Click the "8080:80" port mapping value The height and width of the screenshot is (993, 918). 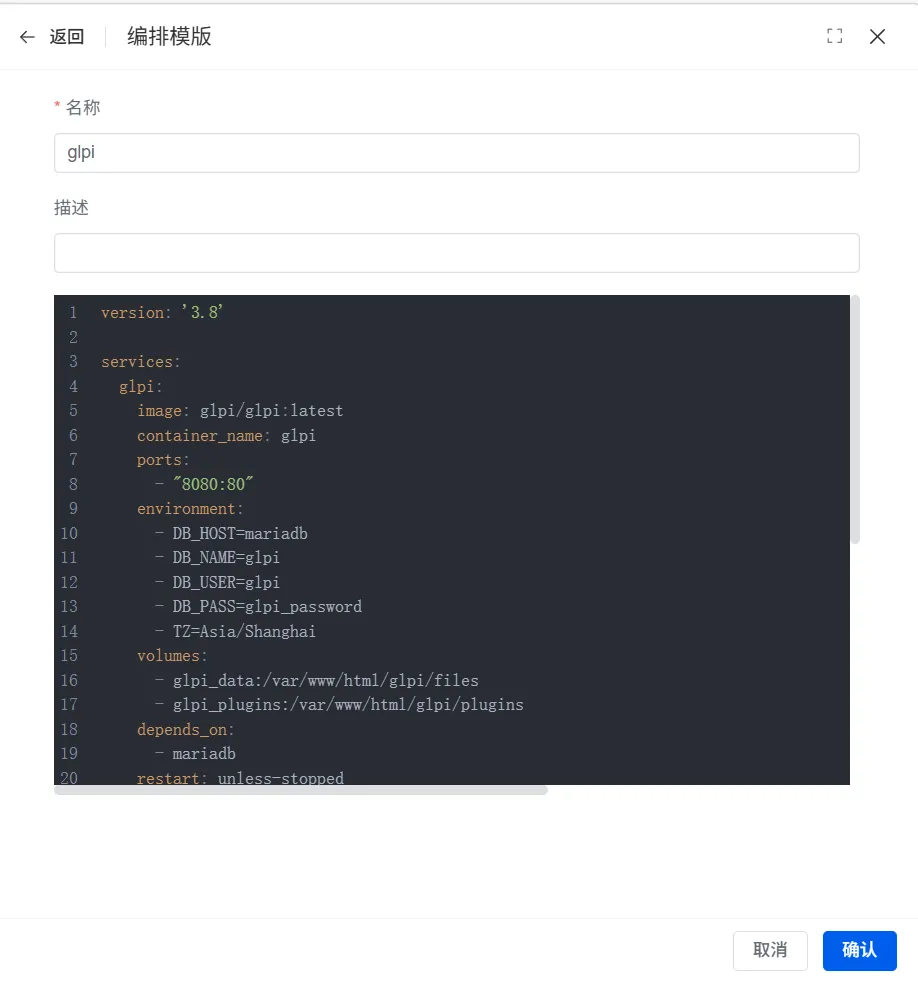pos(213,484)
